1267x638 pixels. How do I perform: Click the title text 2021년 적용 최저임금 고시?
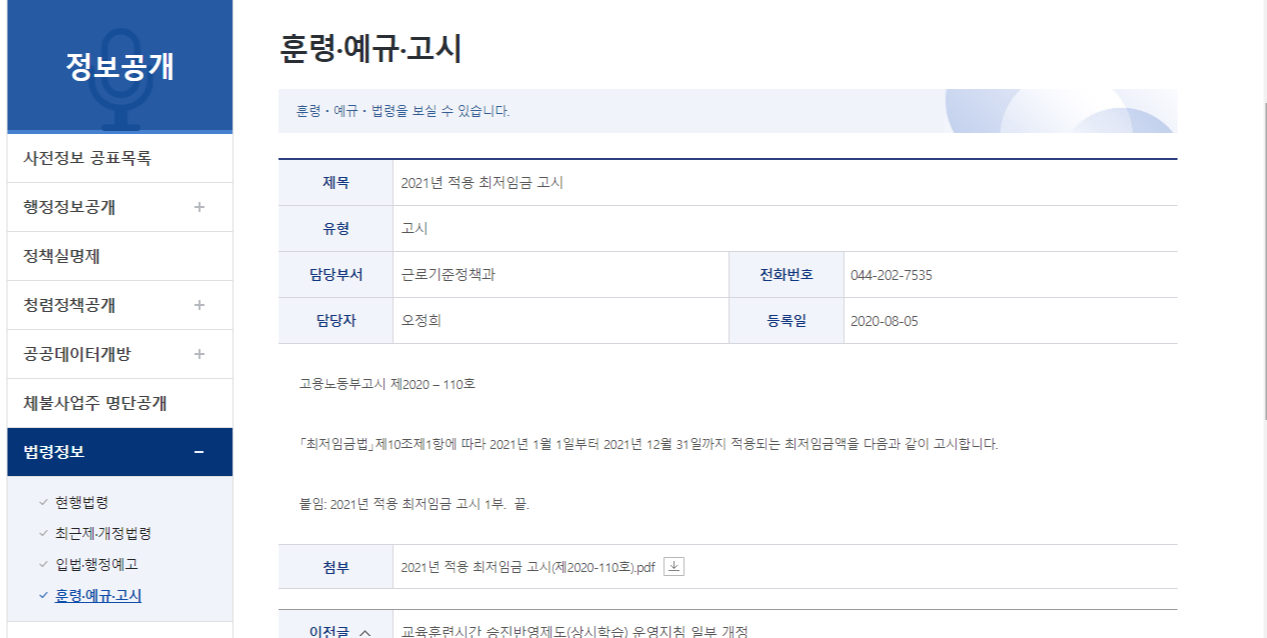[482, 183]
